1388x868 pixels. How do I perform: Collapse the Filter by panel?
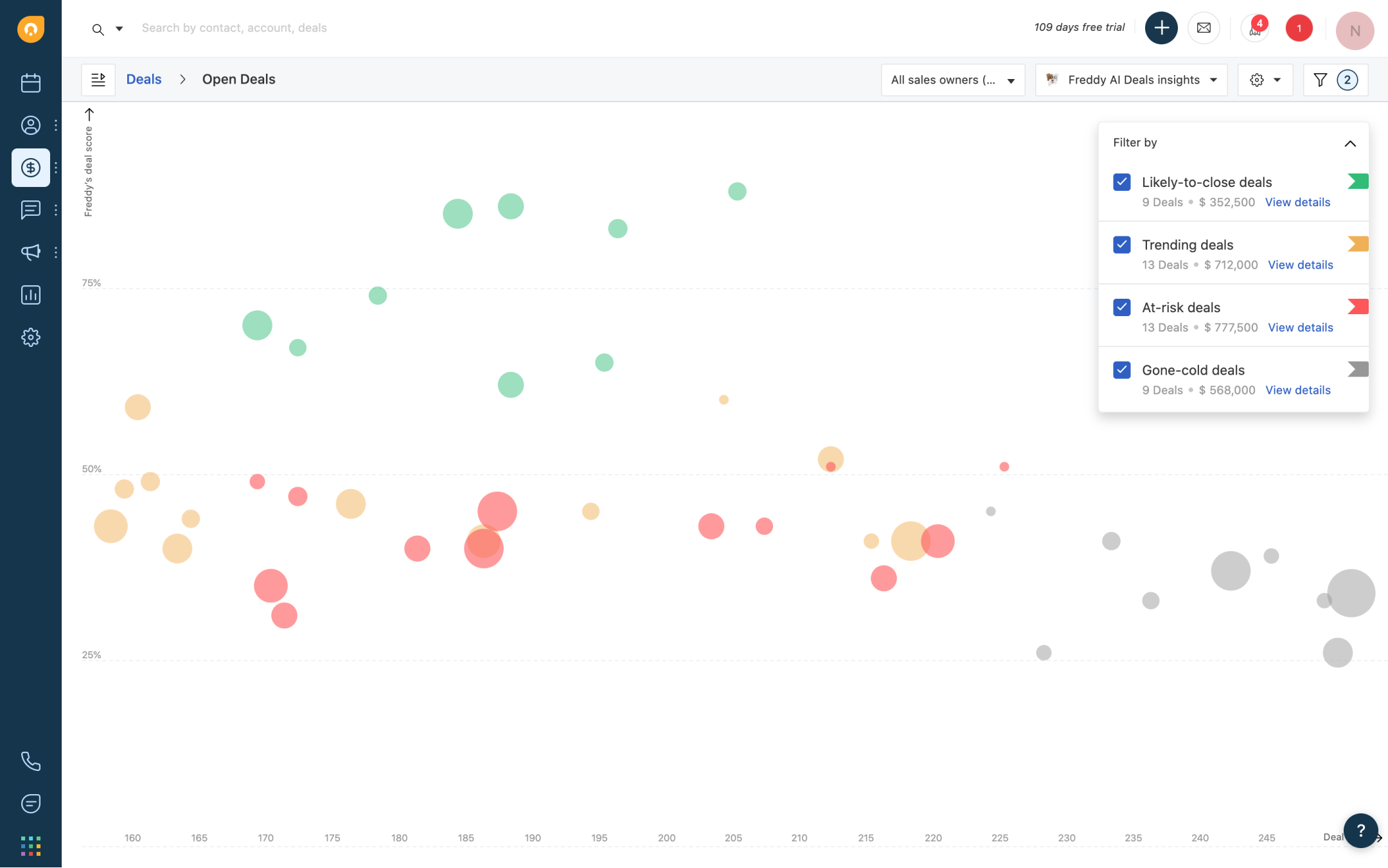pyautogui.click(x=1350, y=143)
